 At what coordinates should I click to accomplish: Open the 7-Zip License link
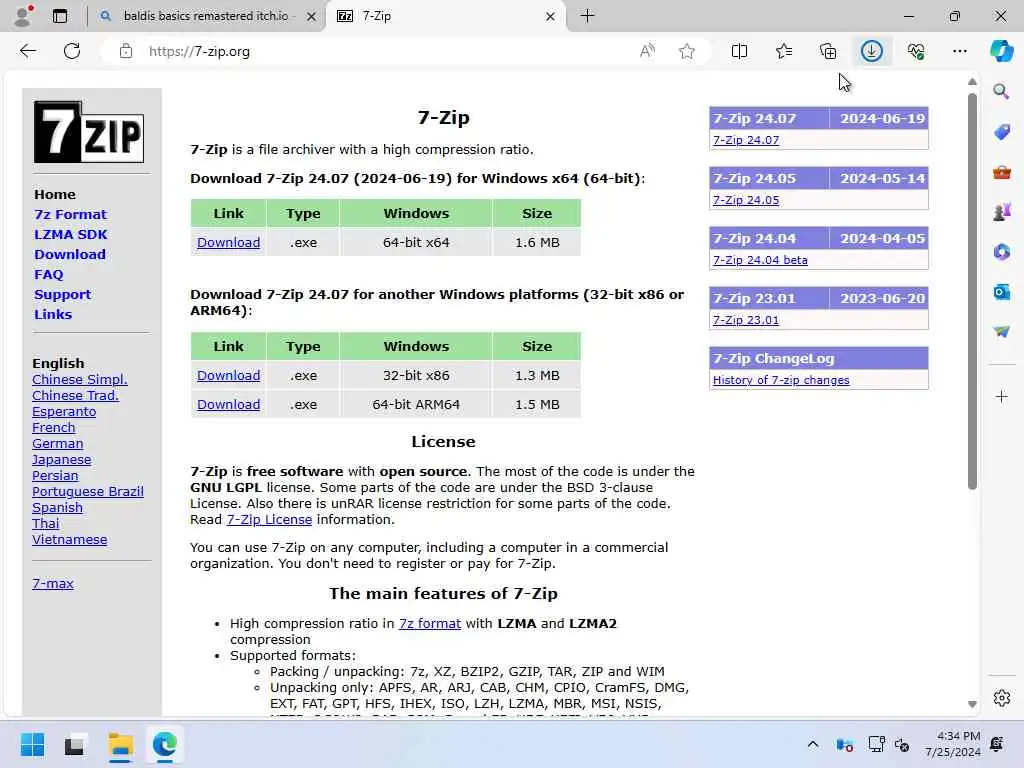tap(269, 519)
